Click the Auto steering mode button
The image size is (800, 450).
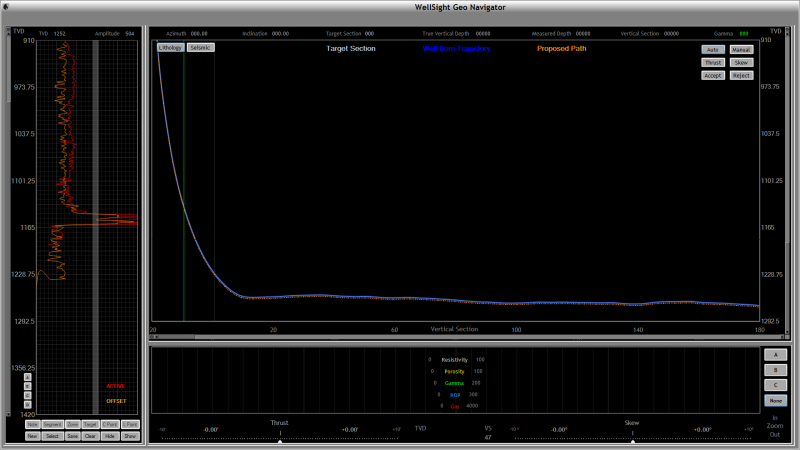pos(713,49)
